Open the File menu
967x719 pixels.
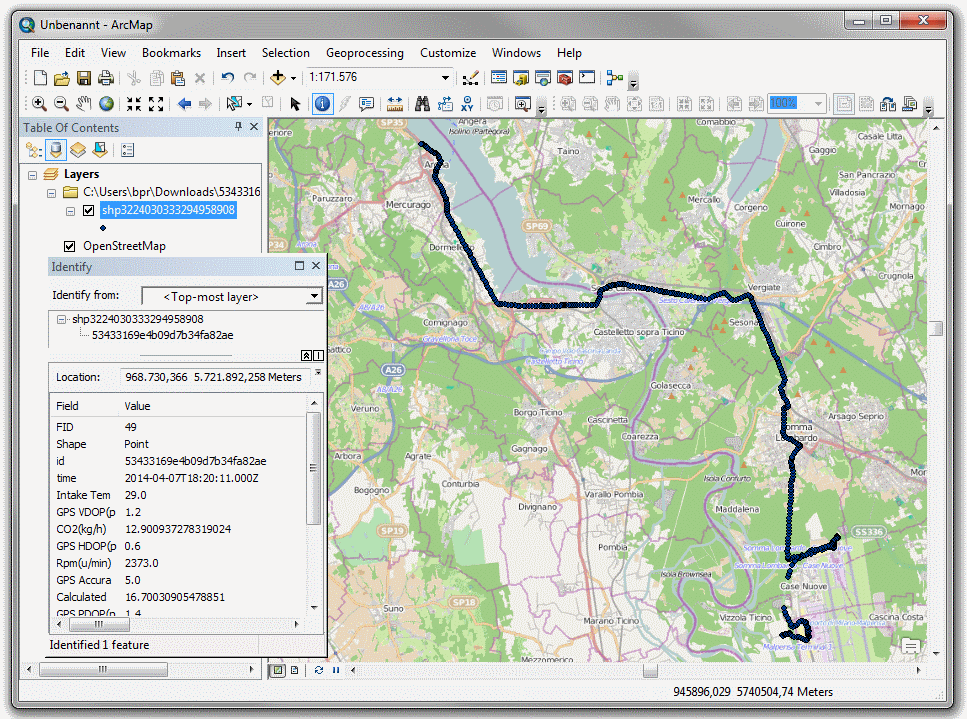40,53
